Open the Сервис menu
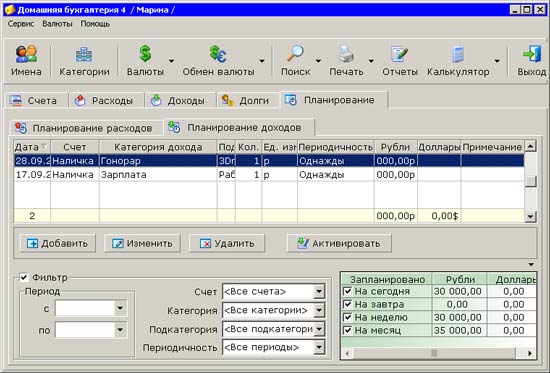The height and width of the screenshot is (373, 550). 21,24
